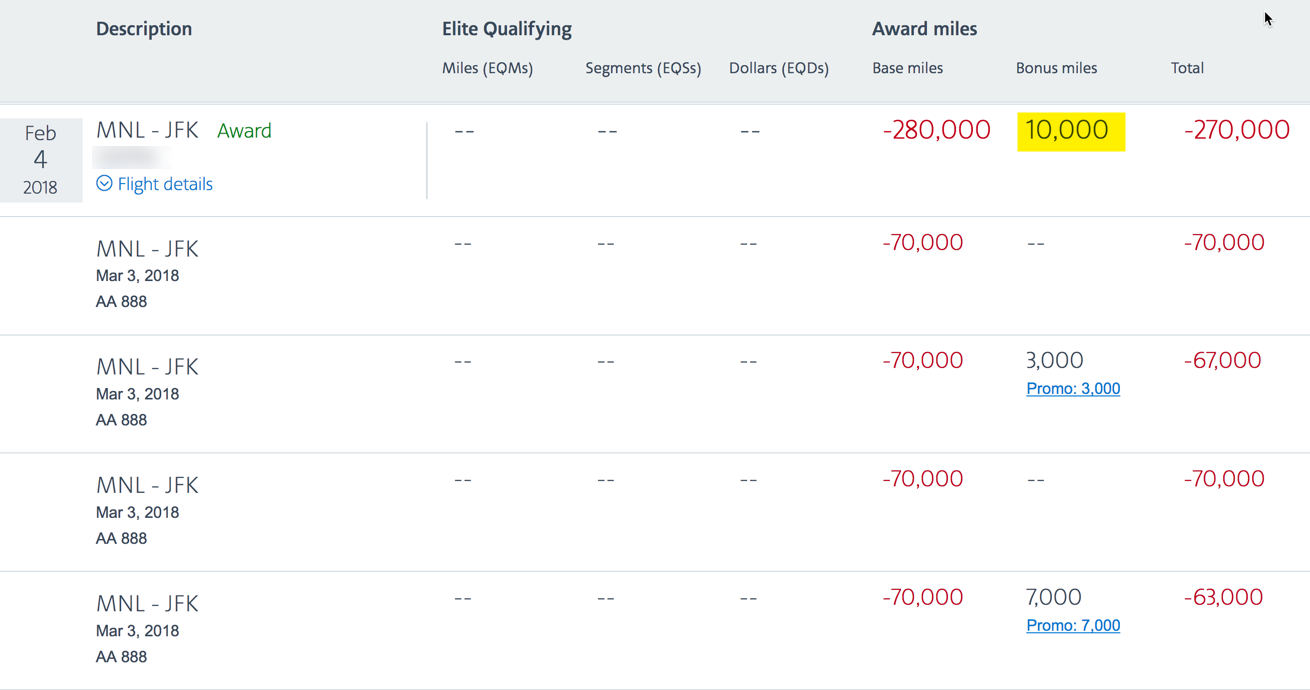This screenshot has height=690, width=1310.
Task: Click the -280,000 base miles value
Action: pos(937,130)
